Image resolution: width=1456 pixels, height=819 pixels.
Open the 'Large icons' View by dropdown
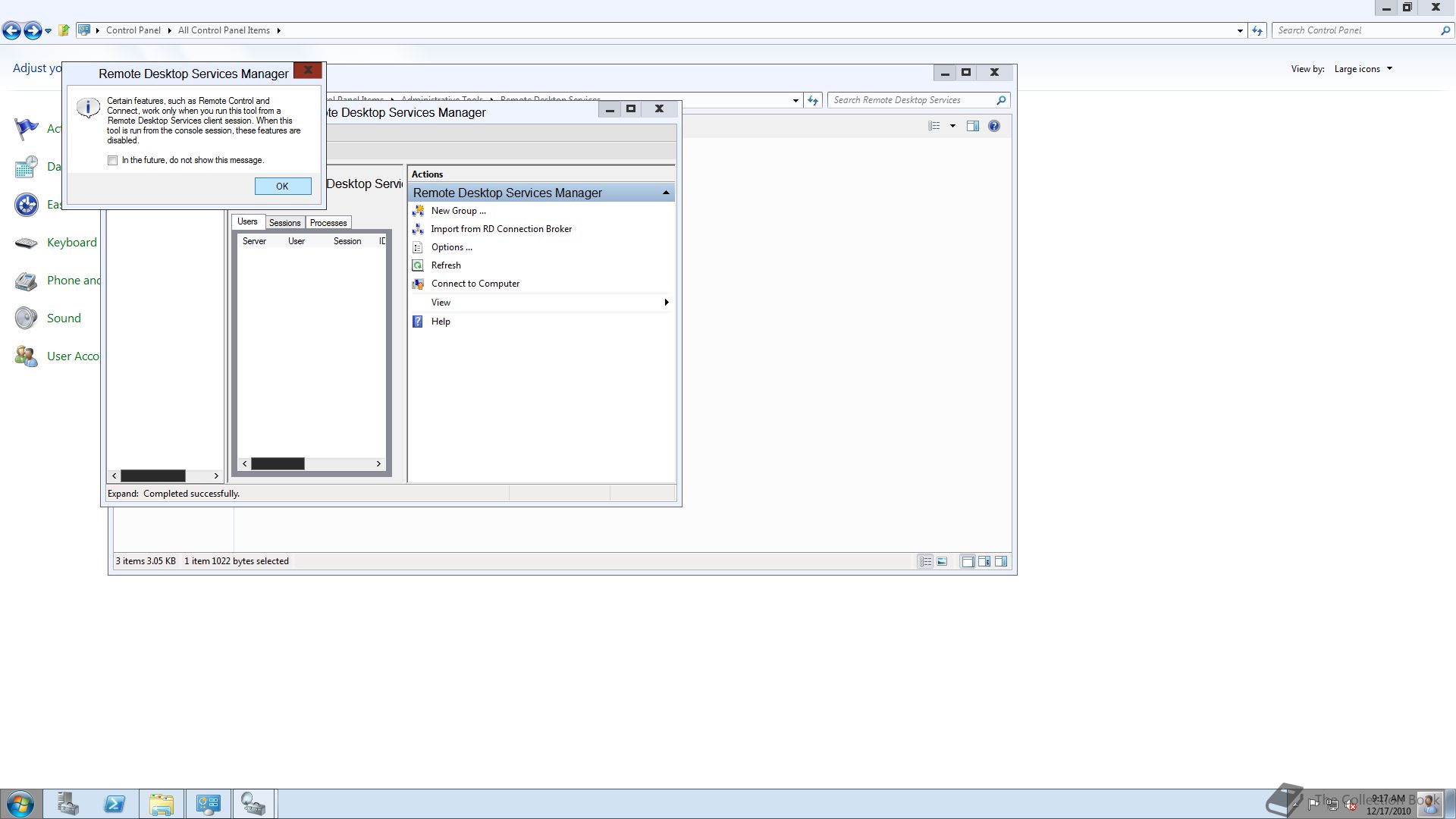[1363, 69]
